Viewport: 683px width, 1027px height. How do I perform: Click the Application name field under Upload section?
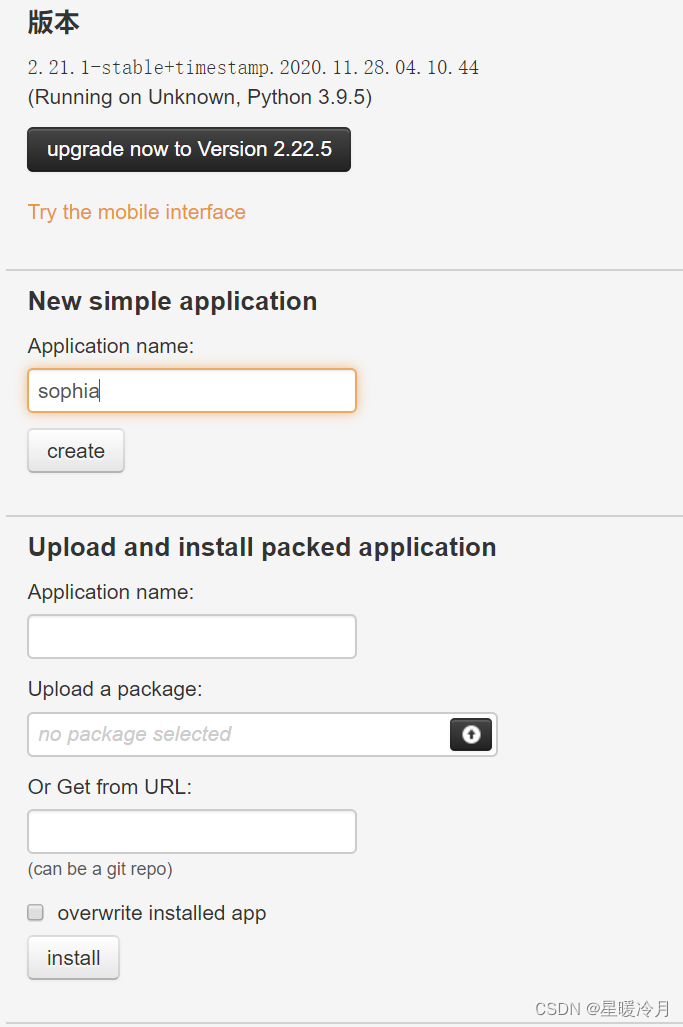point(192,637)
